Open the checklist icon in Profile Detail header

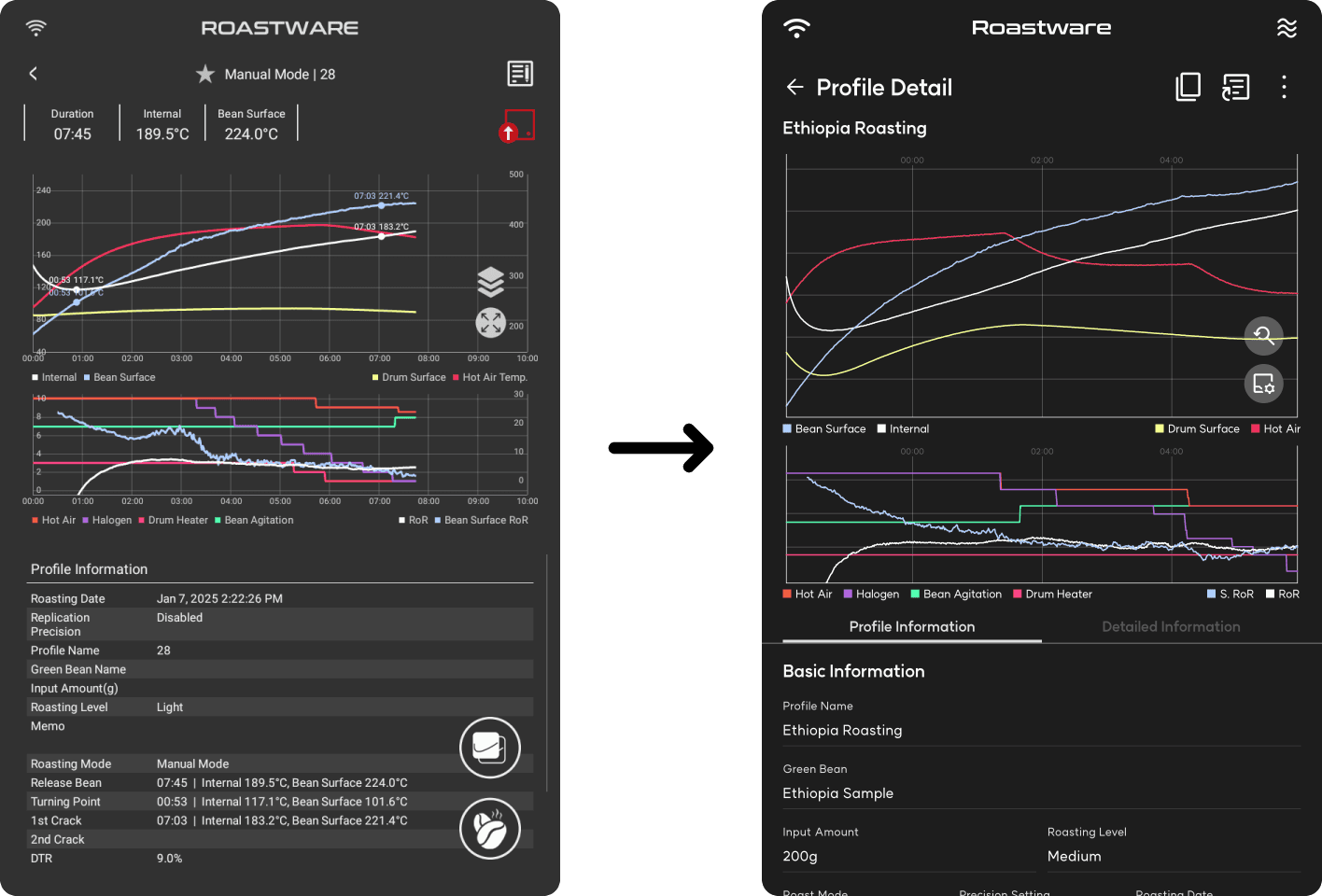tap(1236, 87)
